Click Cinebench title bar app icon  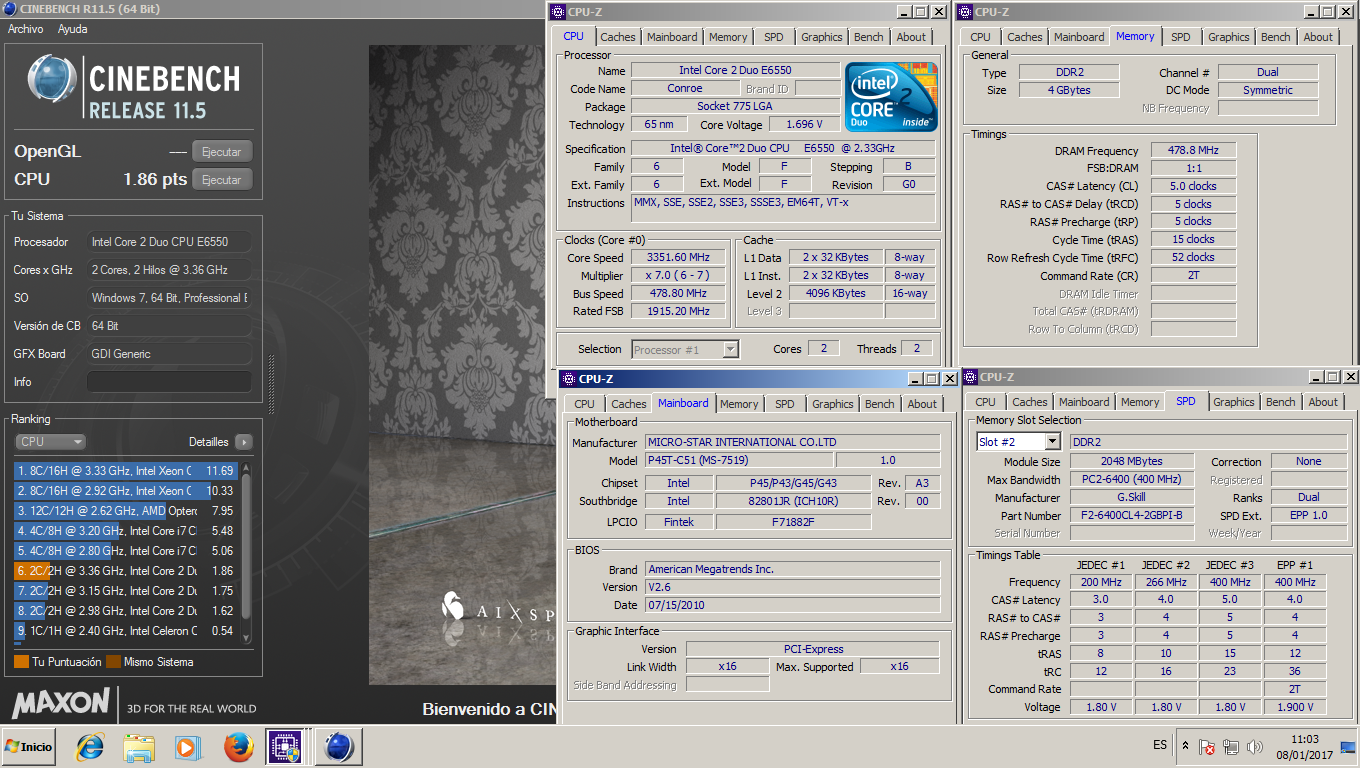coord(9,9)
